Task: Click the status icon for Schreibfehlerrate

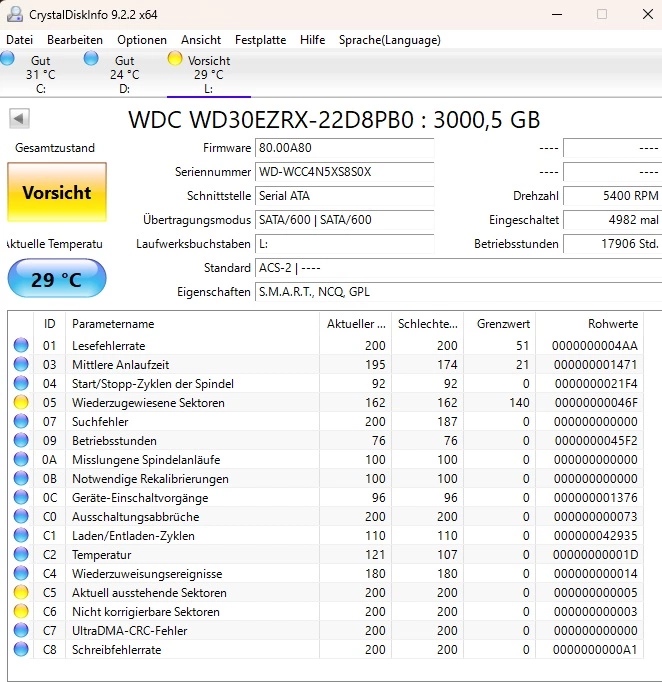Action: coord(21,649)
